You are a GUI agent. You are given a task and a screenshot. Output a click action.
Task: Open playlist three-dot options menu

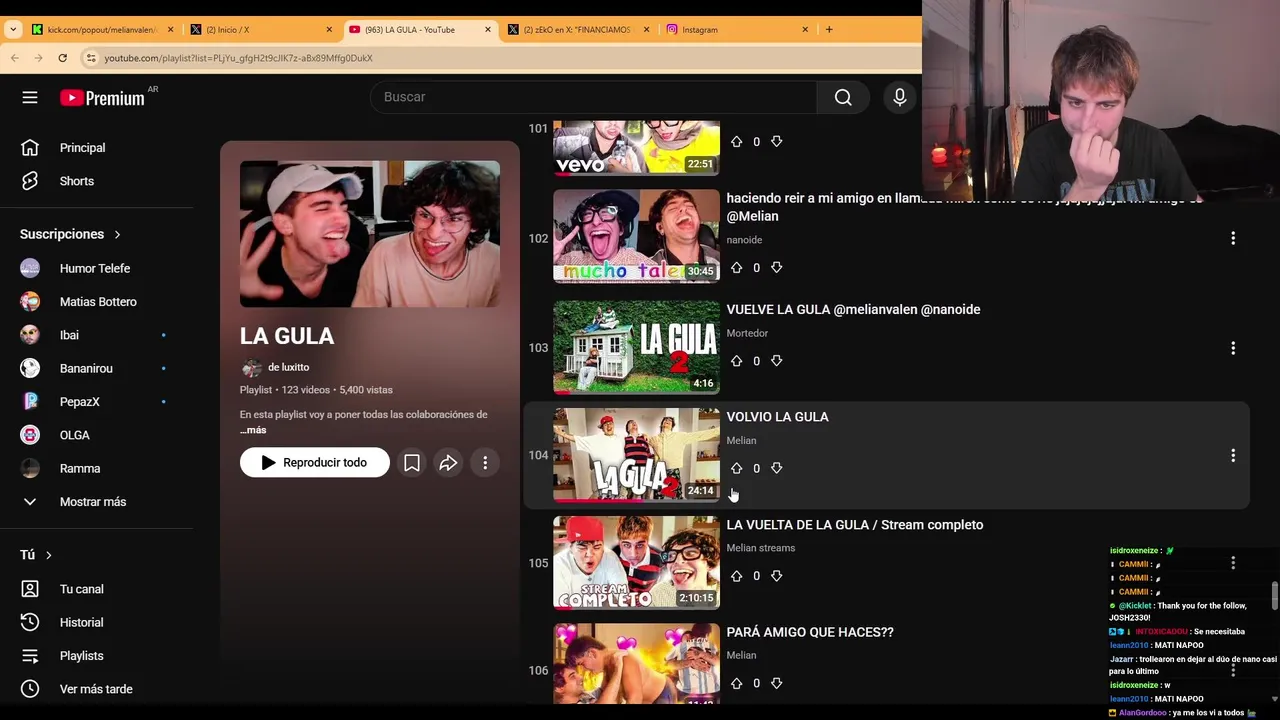tap(485, 463)
